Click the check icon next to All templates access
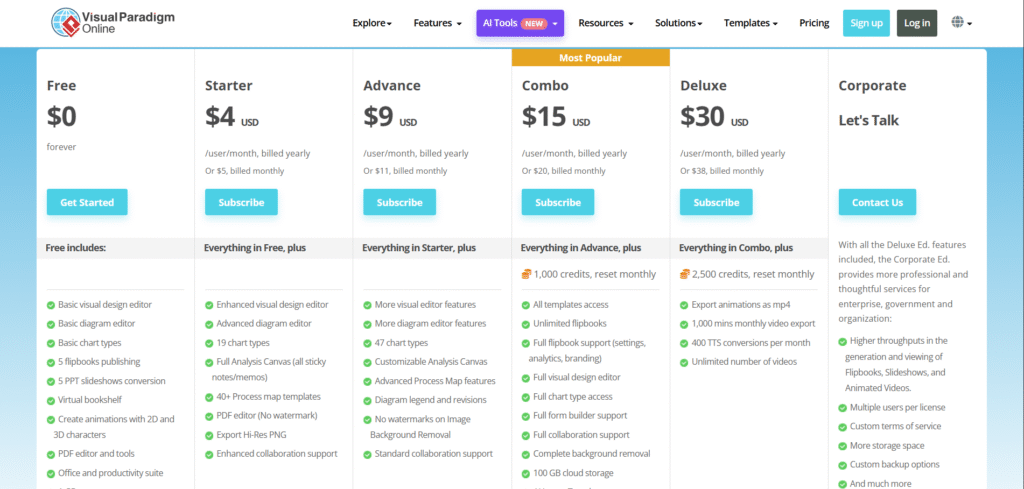 (x=526, y=305)
